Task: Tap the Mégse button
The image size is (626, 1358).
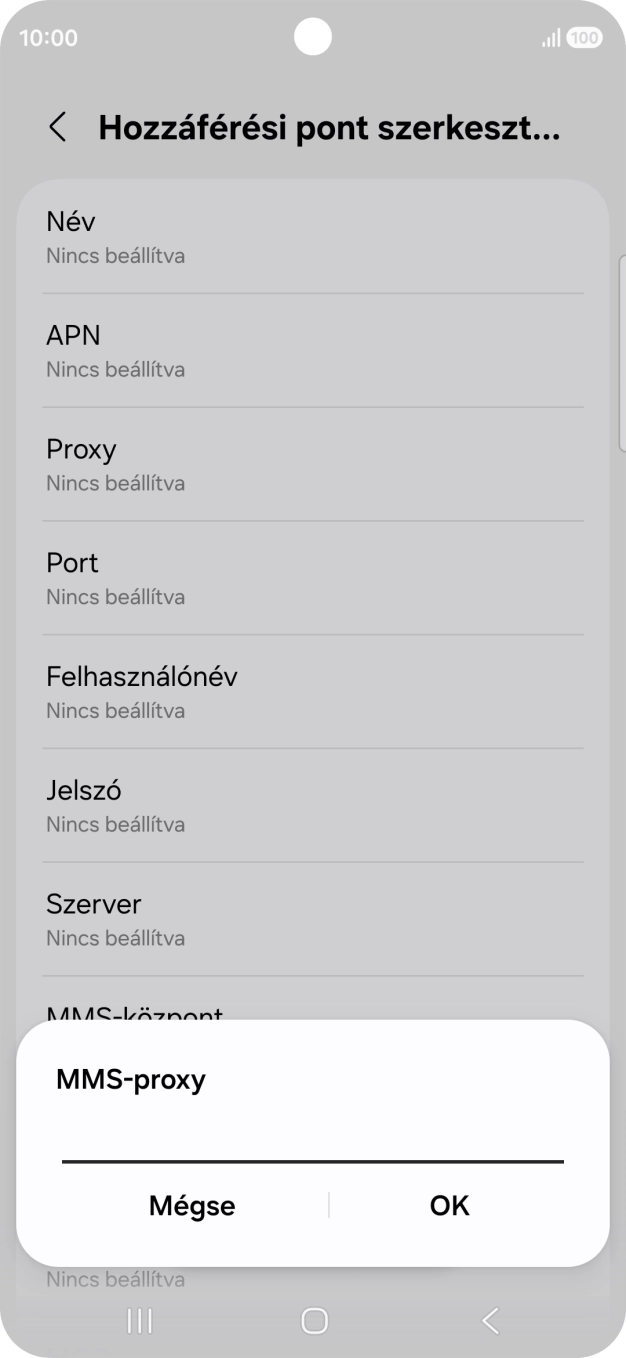Action: 192,1205
